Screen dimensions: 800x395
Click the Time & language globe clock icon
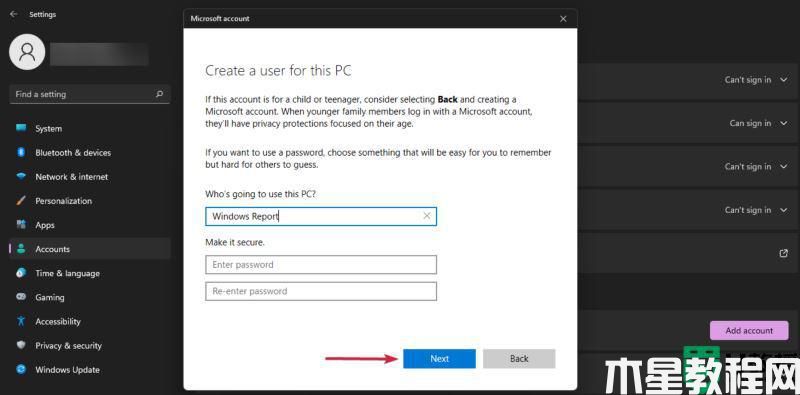point(21,273)
